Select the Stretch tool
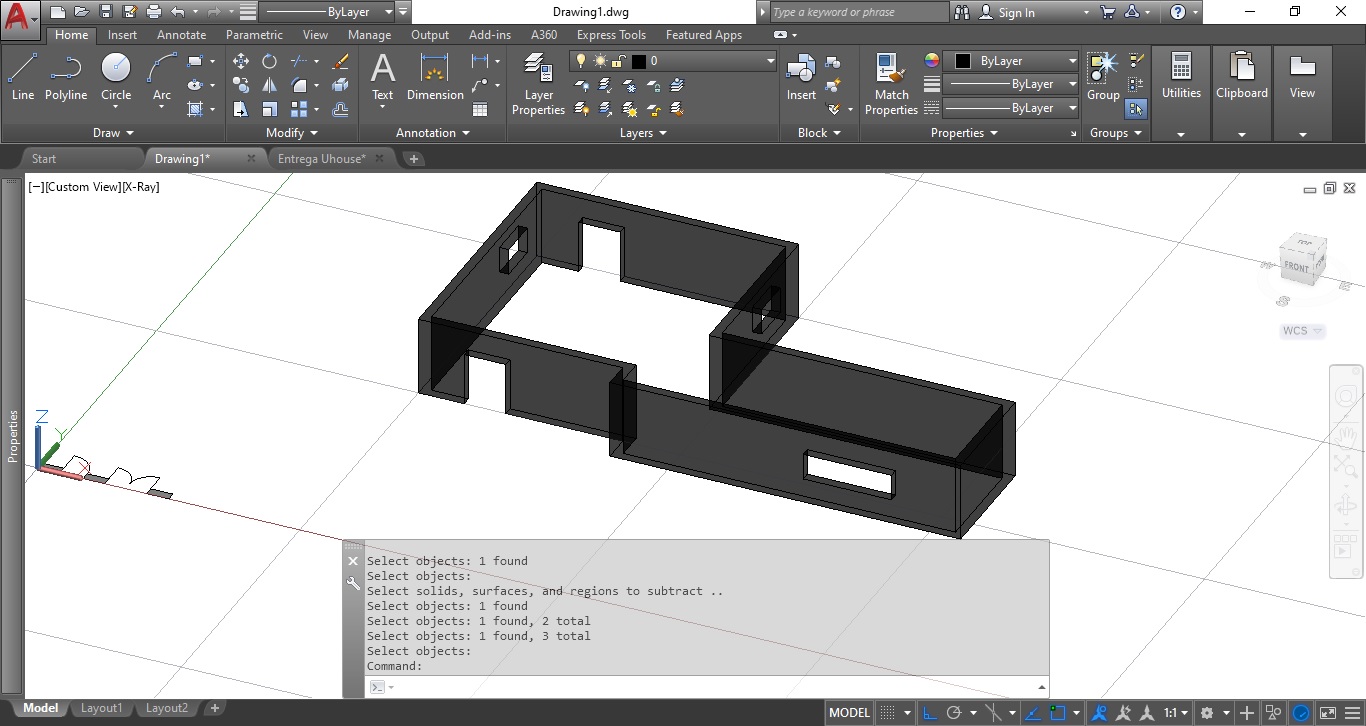The image size is (1366, 726). tap(241, 109)
